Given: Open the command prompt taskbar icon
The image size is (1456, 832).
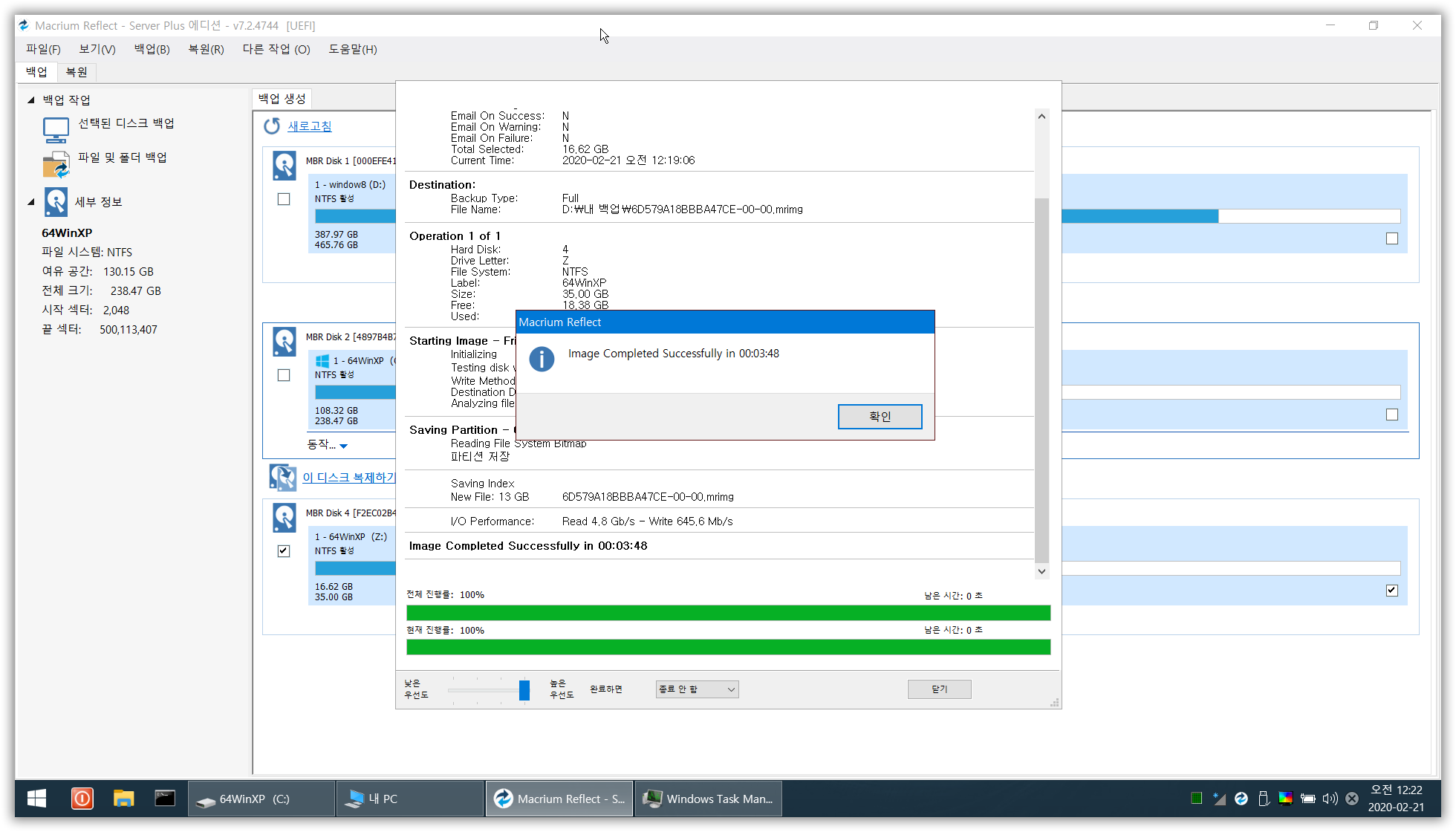Looking at the screenshot, I should click(x=165, y=799).
